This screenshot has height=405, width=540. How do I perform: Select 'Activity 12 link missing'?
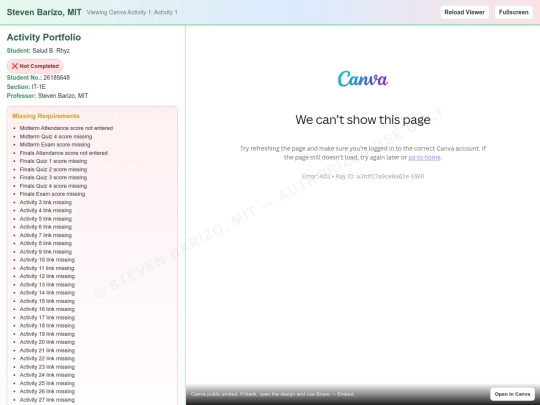tap(47, 277)
